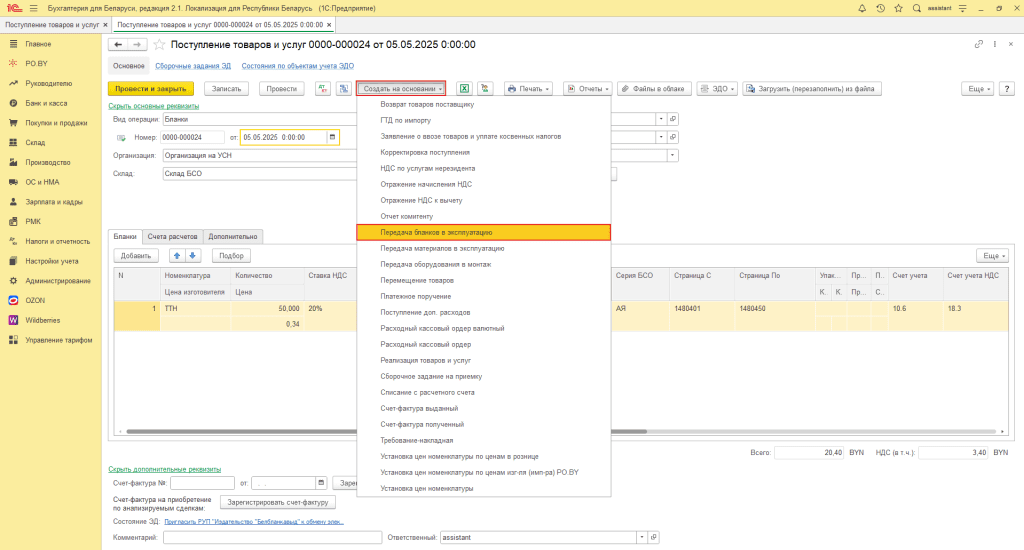Click Провести и закрыть button

tap(151, 89)
